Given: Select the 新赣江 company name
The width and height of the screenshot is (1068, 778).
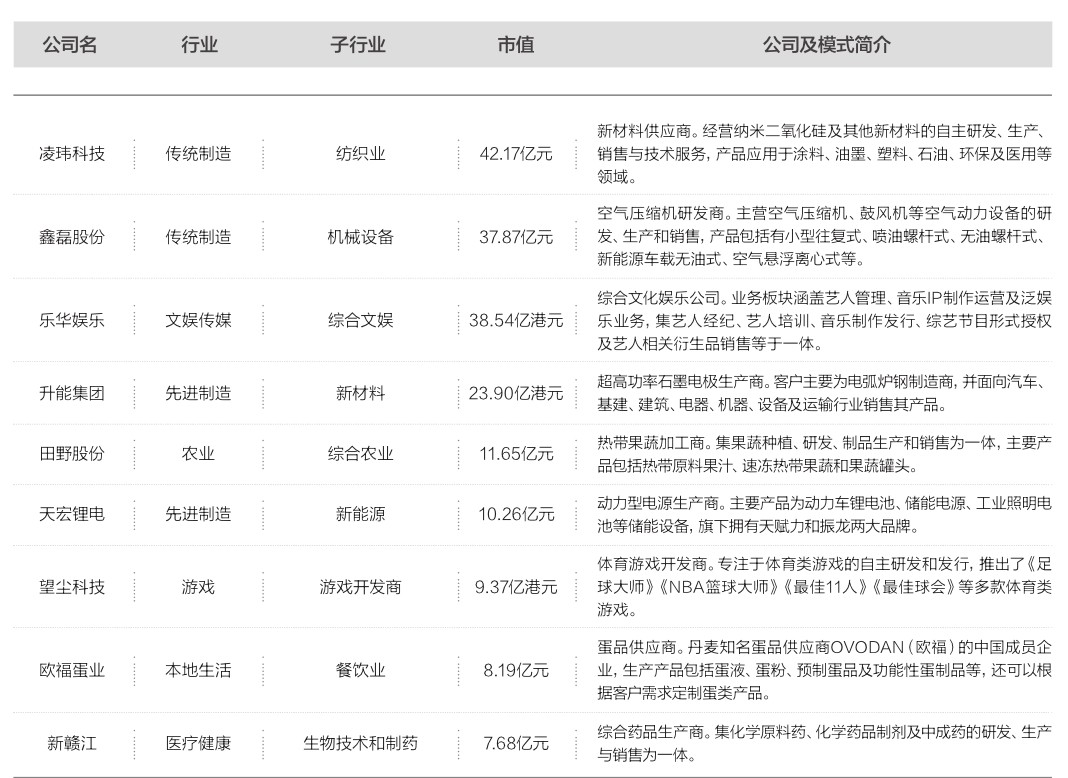Looking at the screenshot, I should [x=71, y=743].
